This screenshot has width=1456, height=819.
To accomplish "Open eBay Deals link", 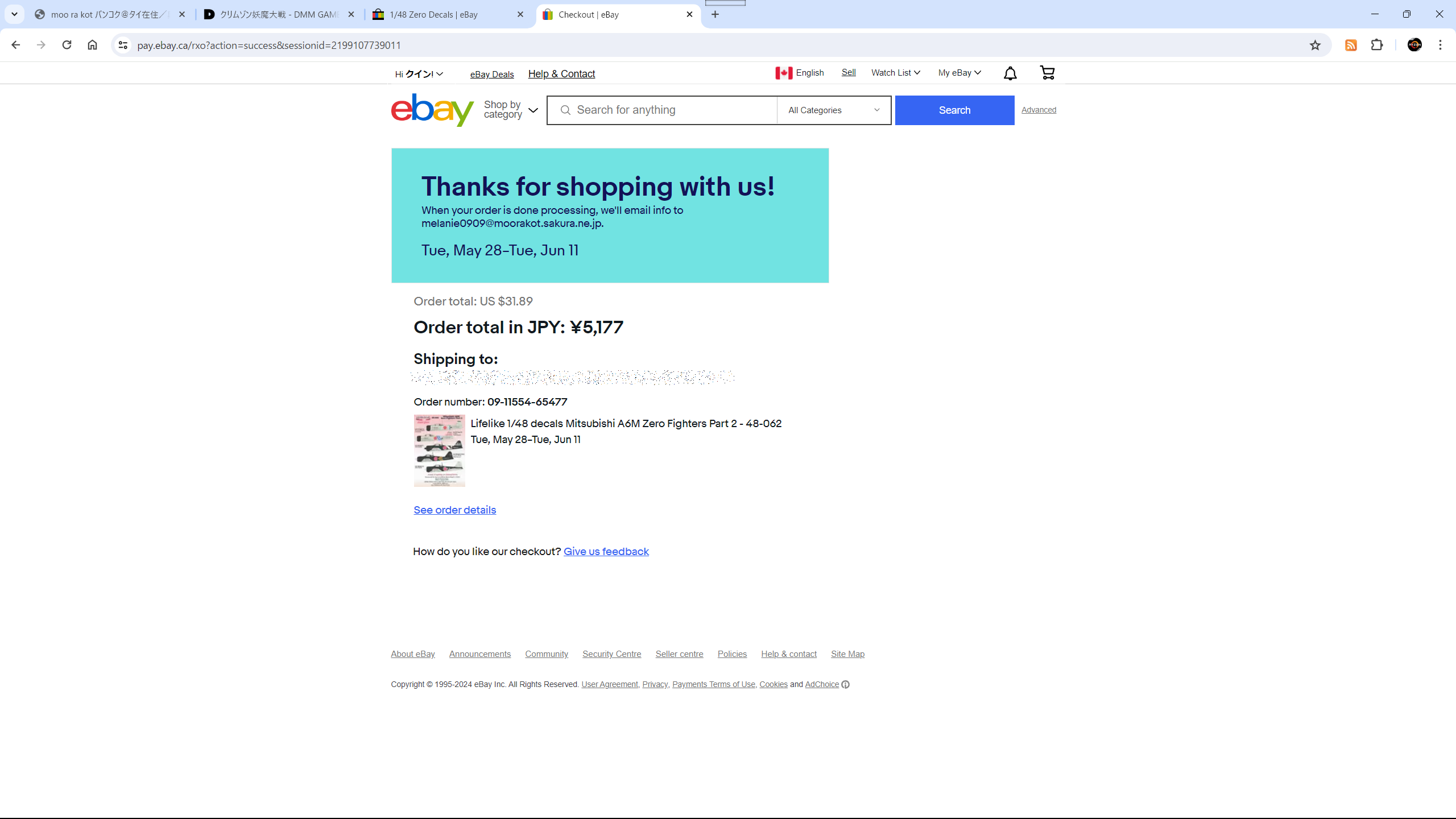I will click(x=492, y=75).
